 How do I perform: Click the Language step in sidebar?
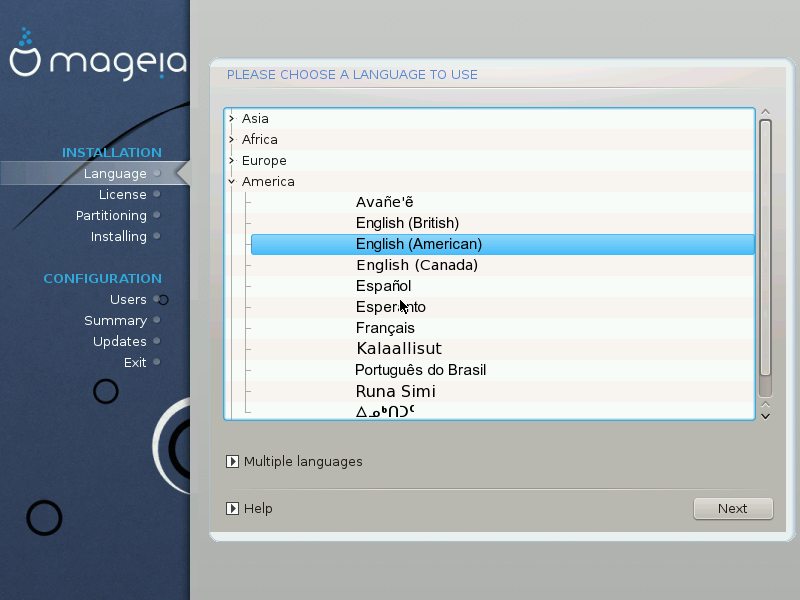[115, 173]
